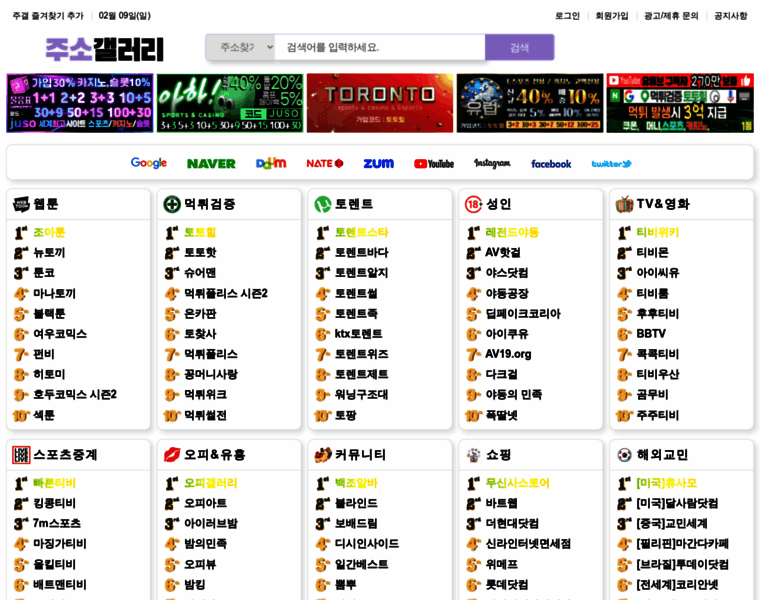Open the 유럽 banner ad
This screenshot has width=760, height=600.
point(530,103)
